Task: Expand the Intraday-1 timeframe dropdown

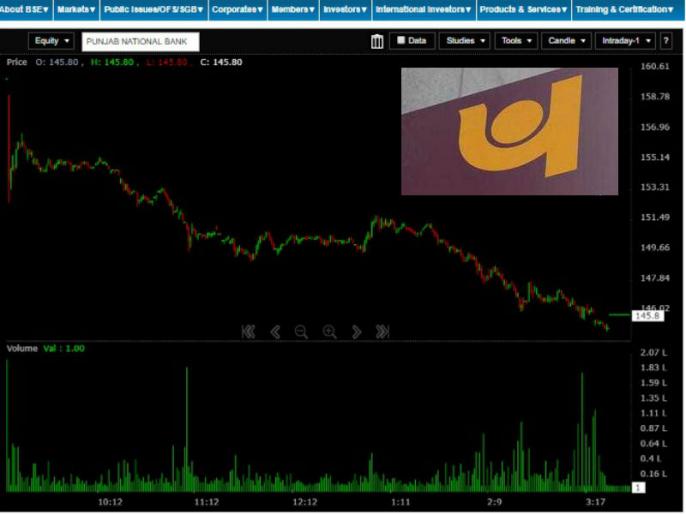Action: [624, 41]
